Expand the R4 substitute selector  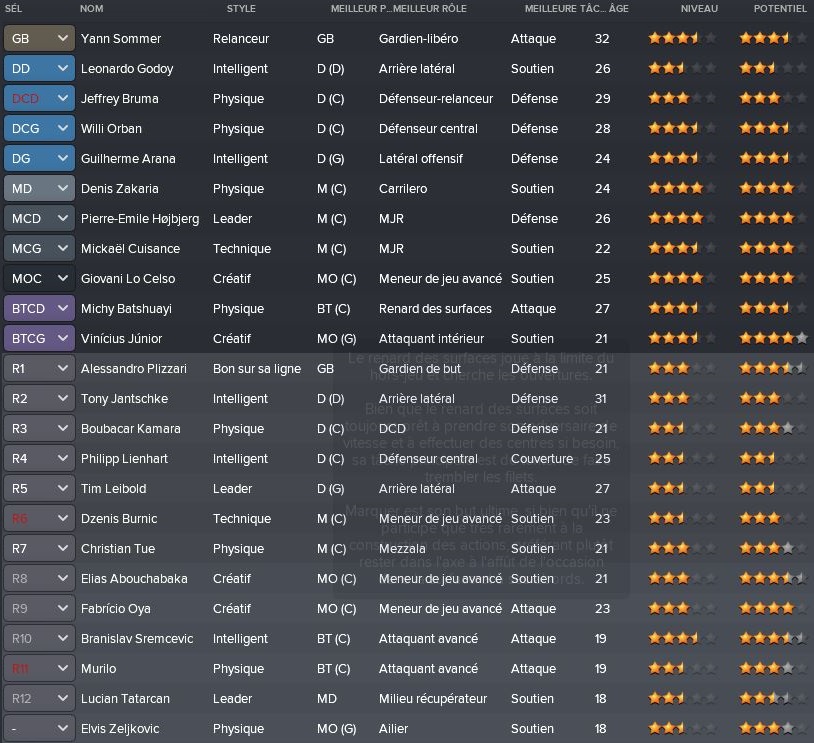pyautogui.click(x=39, y=458)
